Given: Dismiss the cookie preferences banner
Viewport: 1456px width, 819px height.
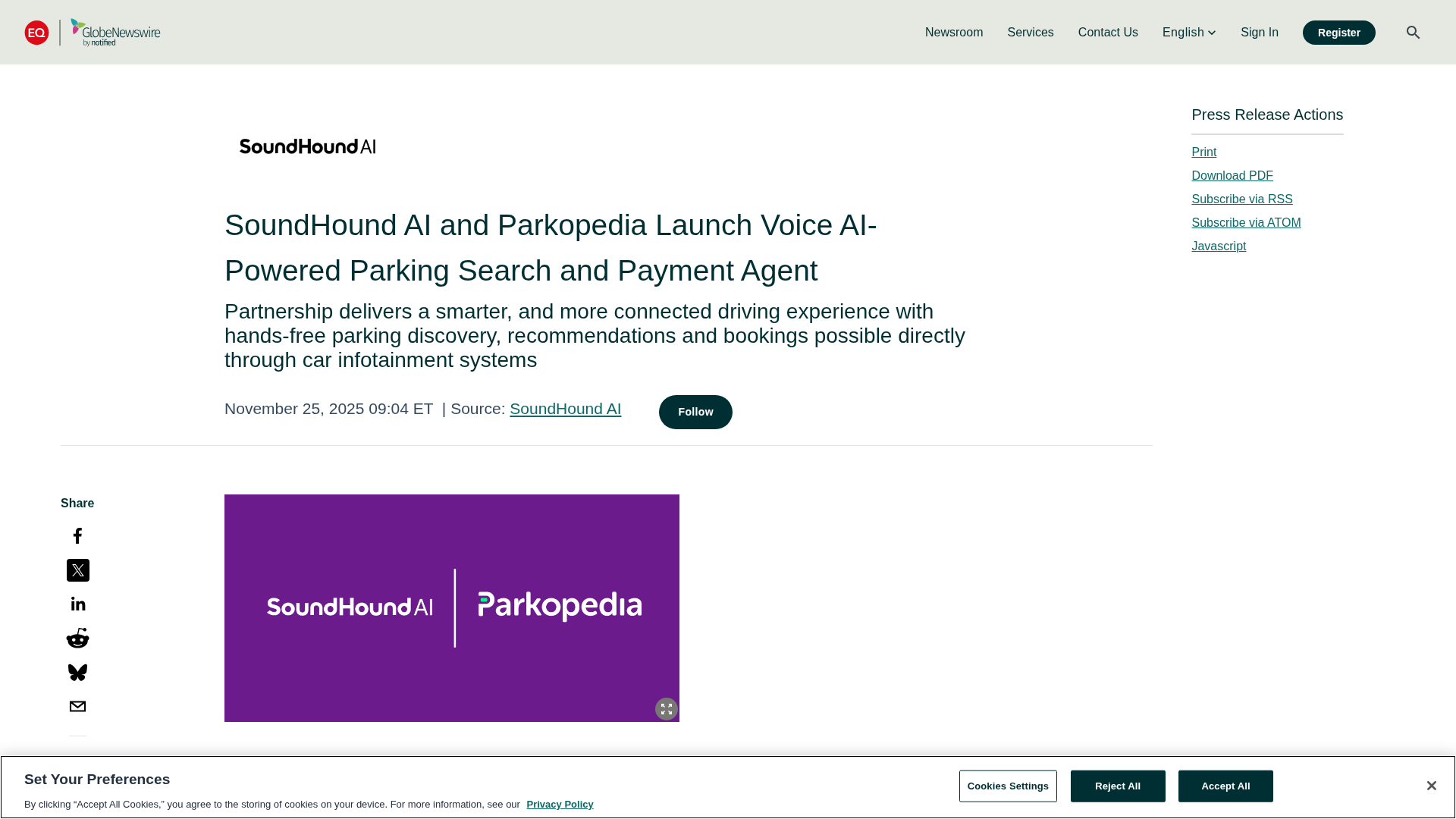Looking at the screenshot, I should pyautogui.click(x=1431, y=786).
